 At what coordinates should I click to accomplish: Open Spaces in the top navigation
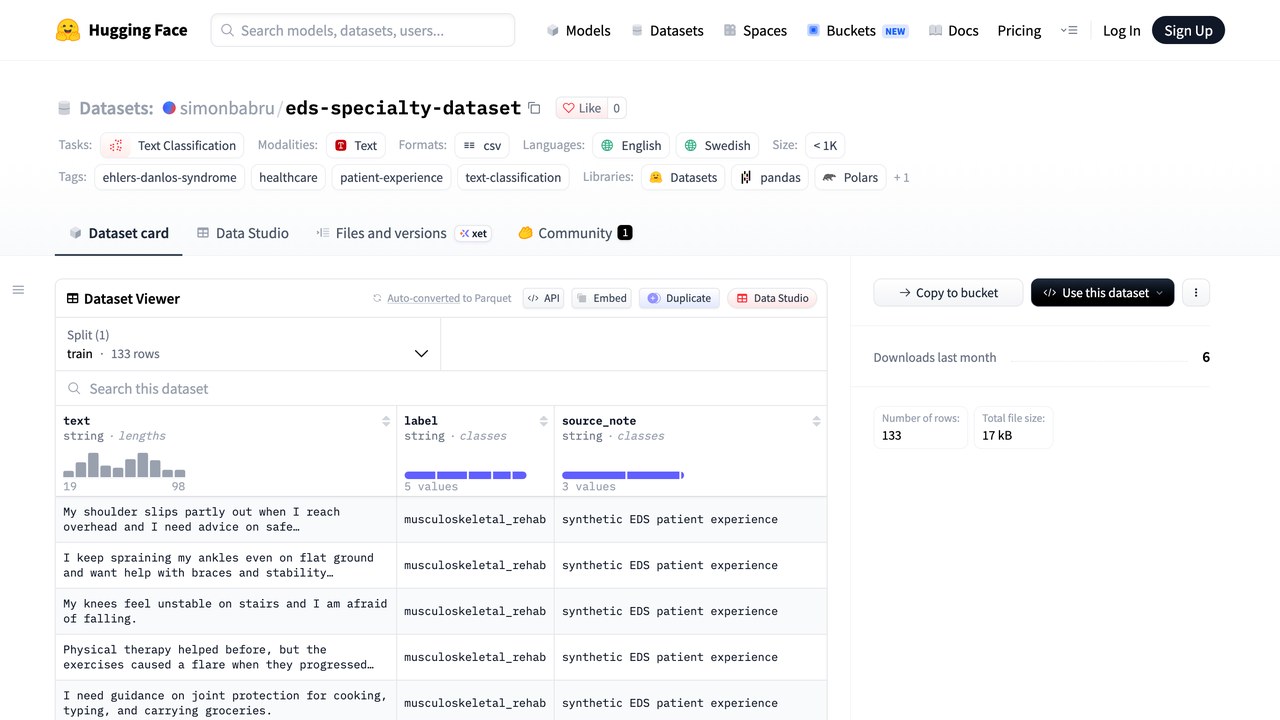click(x=755, y=31)
